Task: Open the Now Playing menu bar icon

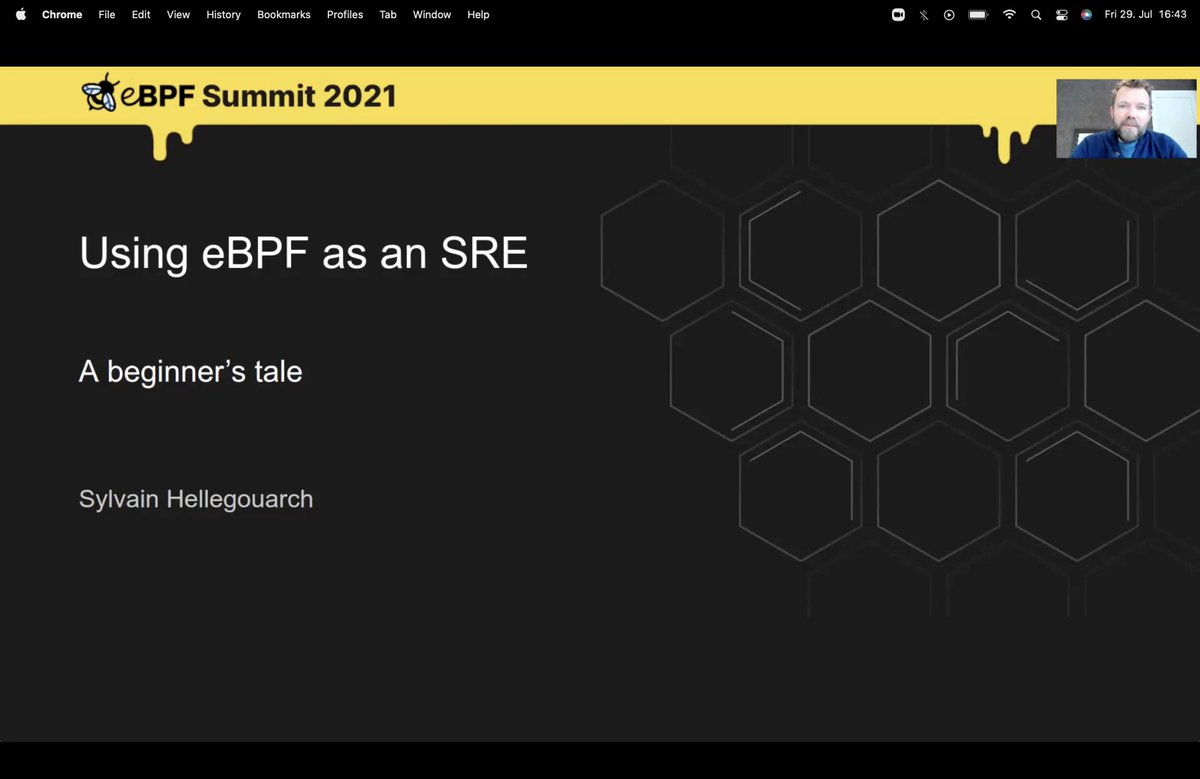Action: click(948, 15)
